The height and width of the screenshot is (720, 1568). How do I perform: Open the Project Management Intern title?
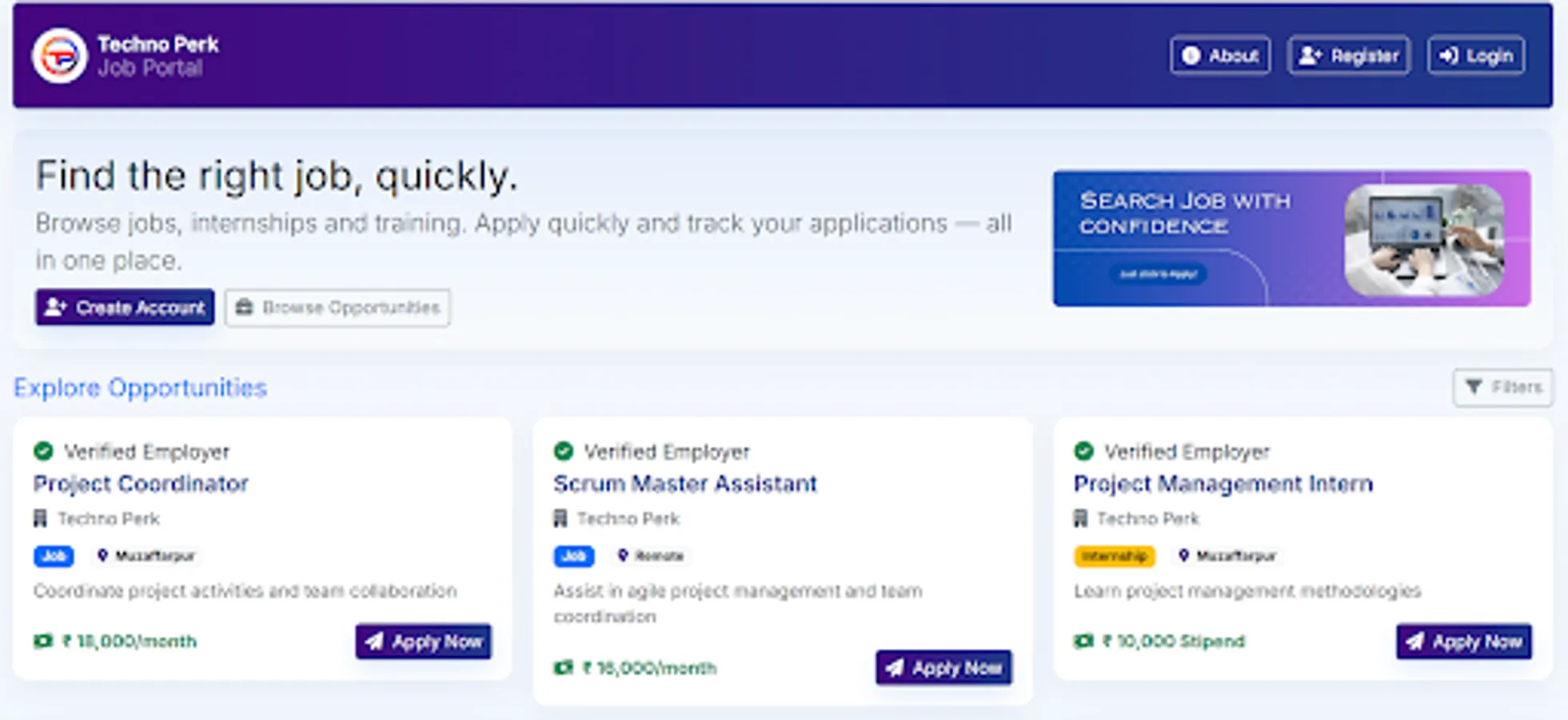[1223, 484]
